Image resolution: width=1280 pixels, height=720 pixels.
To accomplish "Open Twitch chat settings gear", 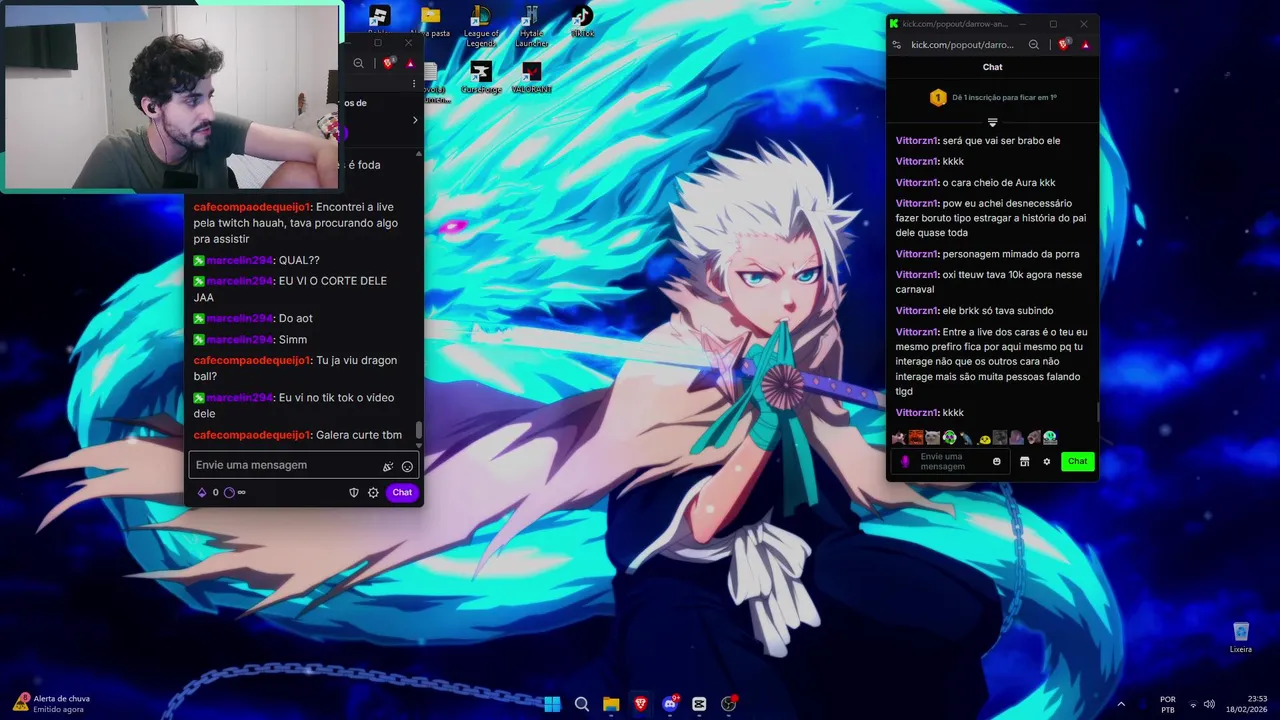I will pyautogui.click(x=373, y=492).
